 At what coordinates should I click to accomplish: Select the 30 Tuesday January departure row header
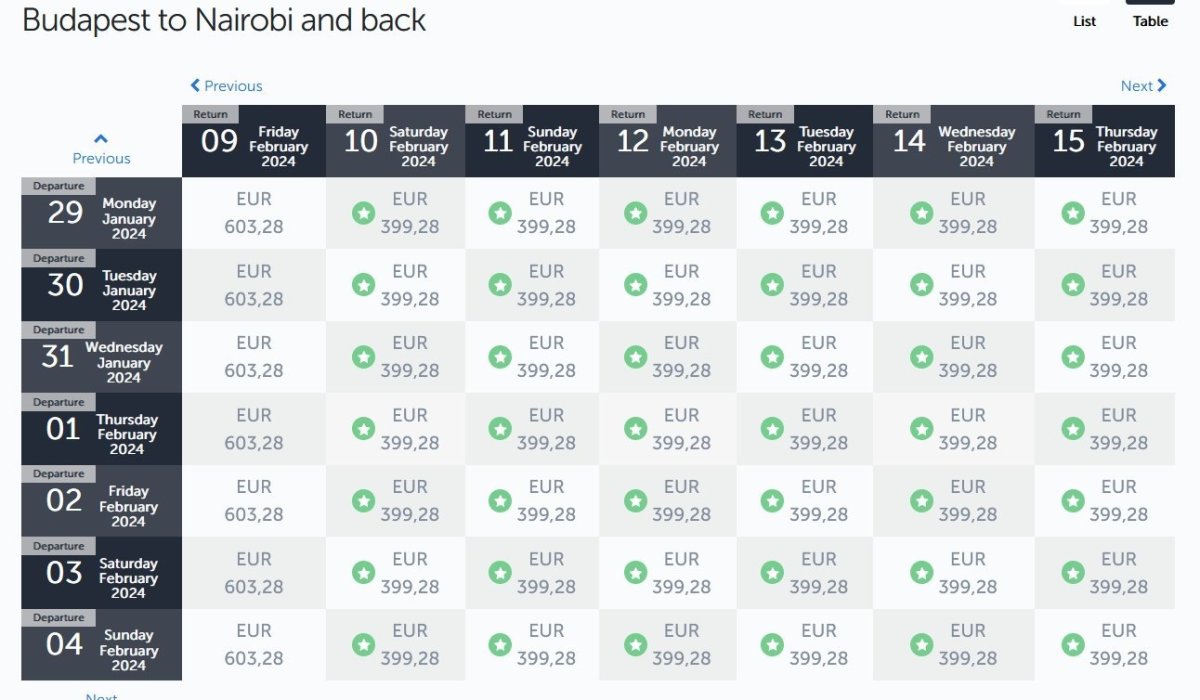coord(102,285)
